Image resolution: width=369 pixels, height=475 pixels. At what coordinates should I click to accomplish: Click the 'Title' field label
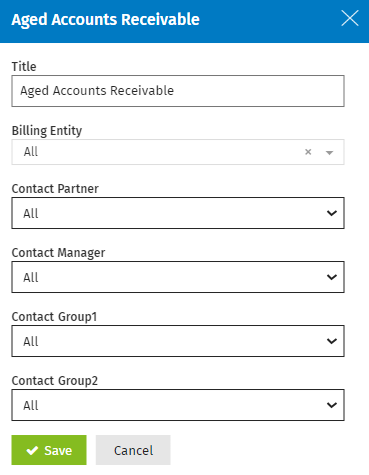[x=24, y=66]
